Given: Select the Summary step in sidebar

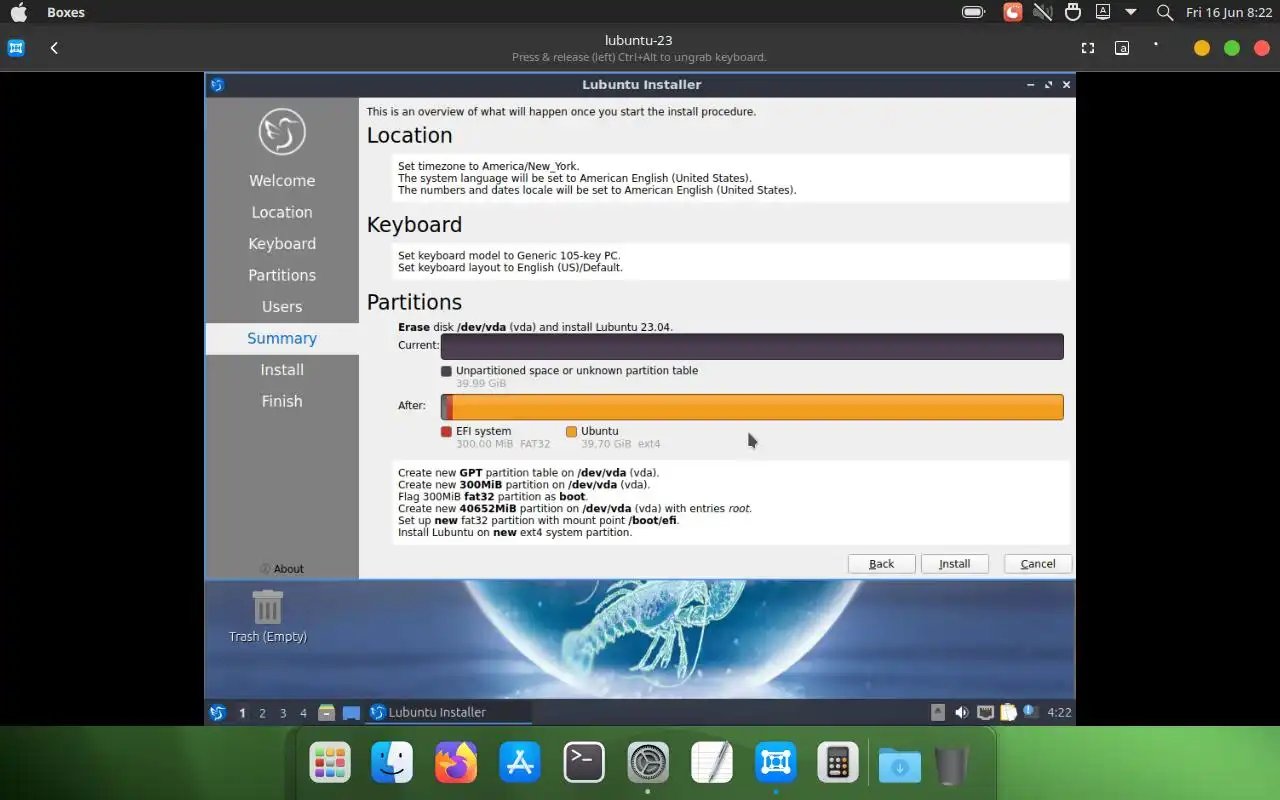Looking at the screenshot, I should [x=282, y=338].
